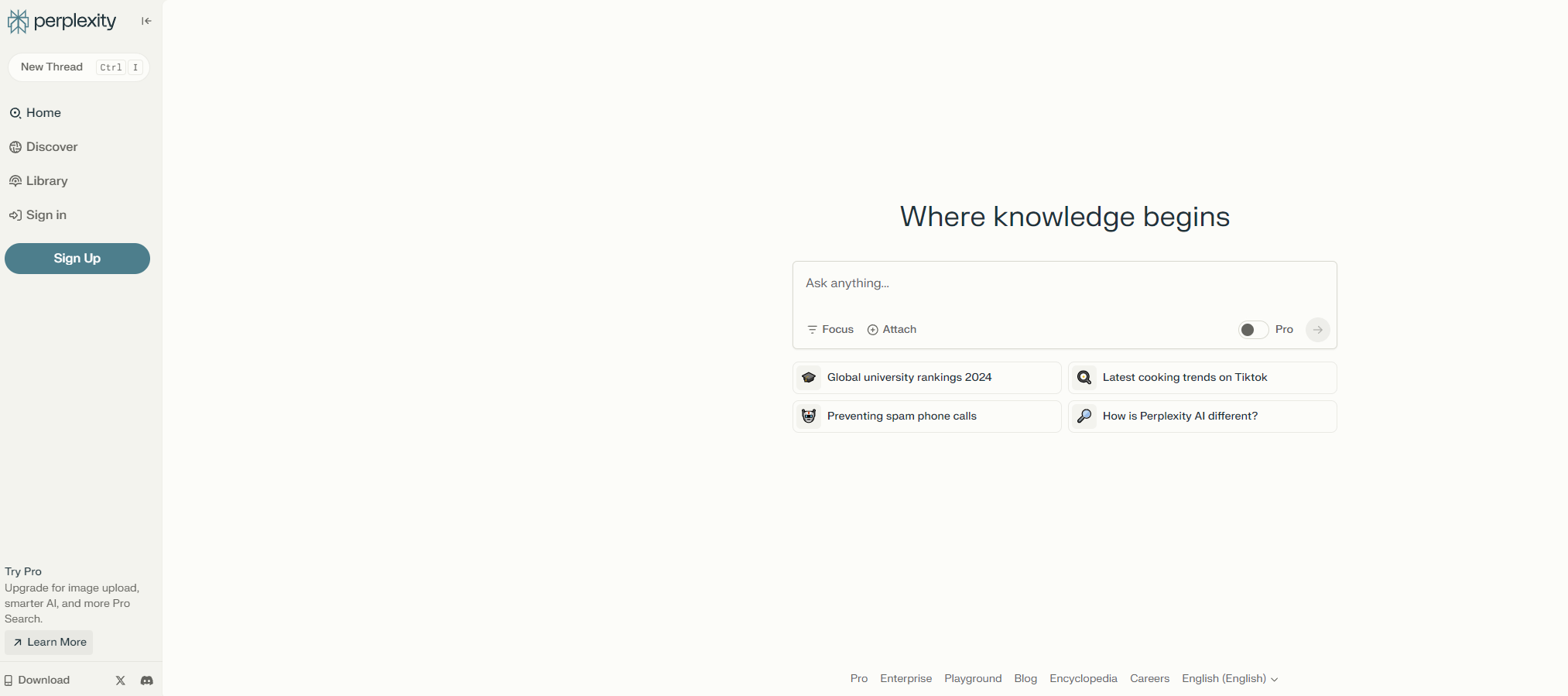This screenshot has height=696, width=1568.
Task: Click the Ask anything input field
Action: [x=1064, y=284]
